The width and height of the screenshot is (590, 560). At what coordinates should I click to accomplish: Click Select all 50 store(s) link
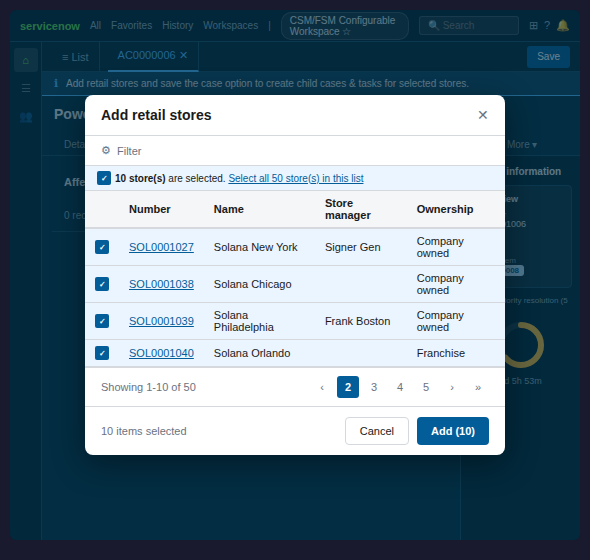click(296, 178)
